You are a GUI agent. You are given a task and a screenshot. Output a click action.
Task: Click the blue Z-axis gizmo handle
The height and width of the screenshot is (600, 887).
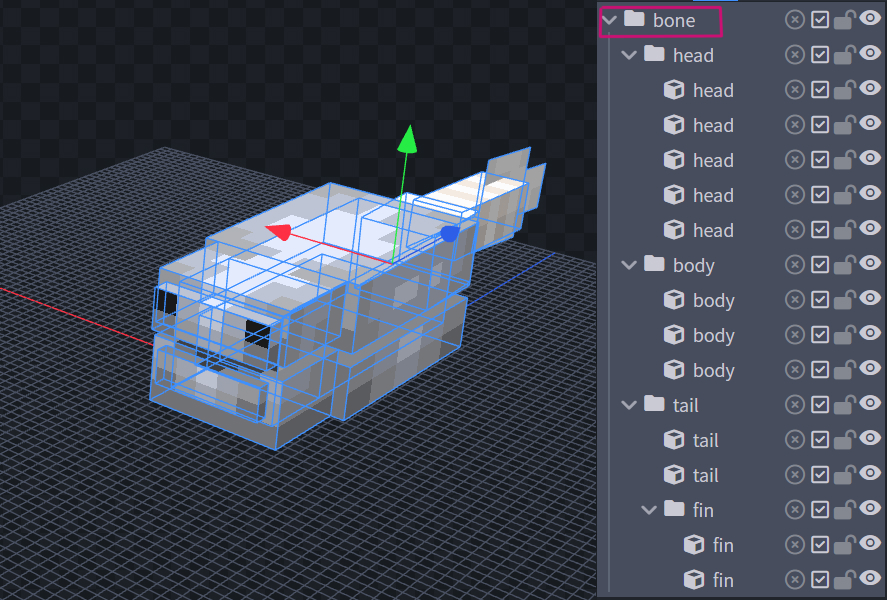pos(450,234)
